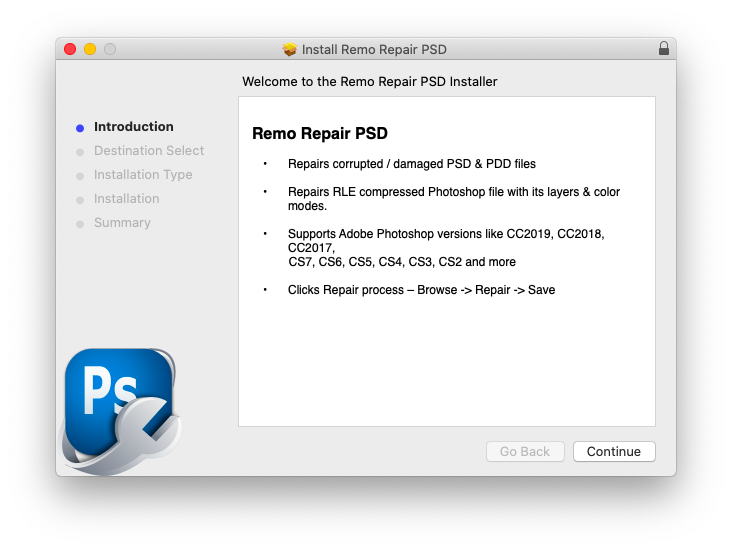Click the 'Repairs RLE compressed Photoshop file' line
Image resolution: width=732 pixels, height=550 pixels.
pyautogui.click(x=454, y=192)
